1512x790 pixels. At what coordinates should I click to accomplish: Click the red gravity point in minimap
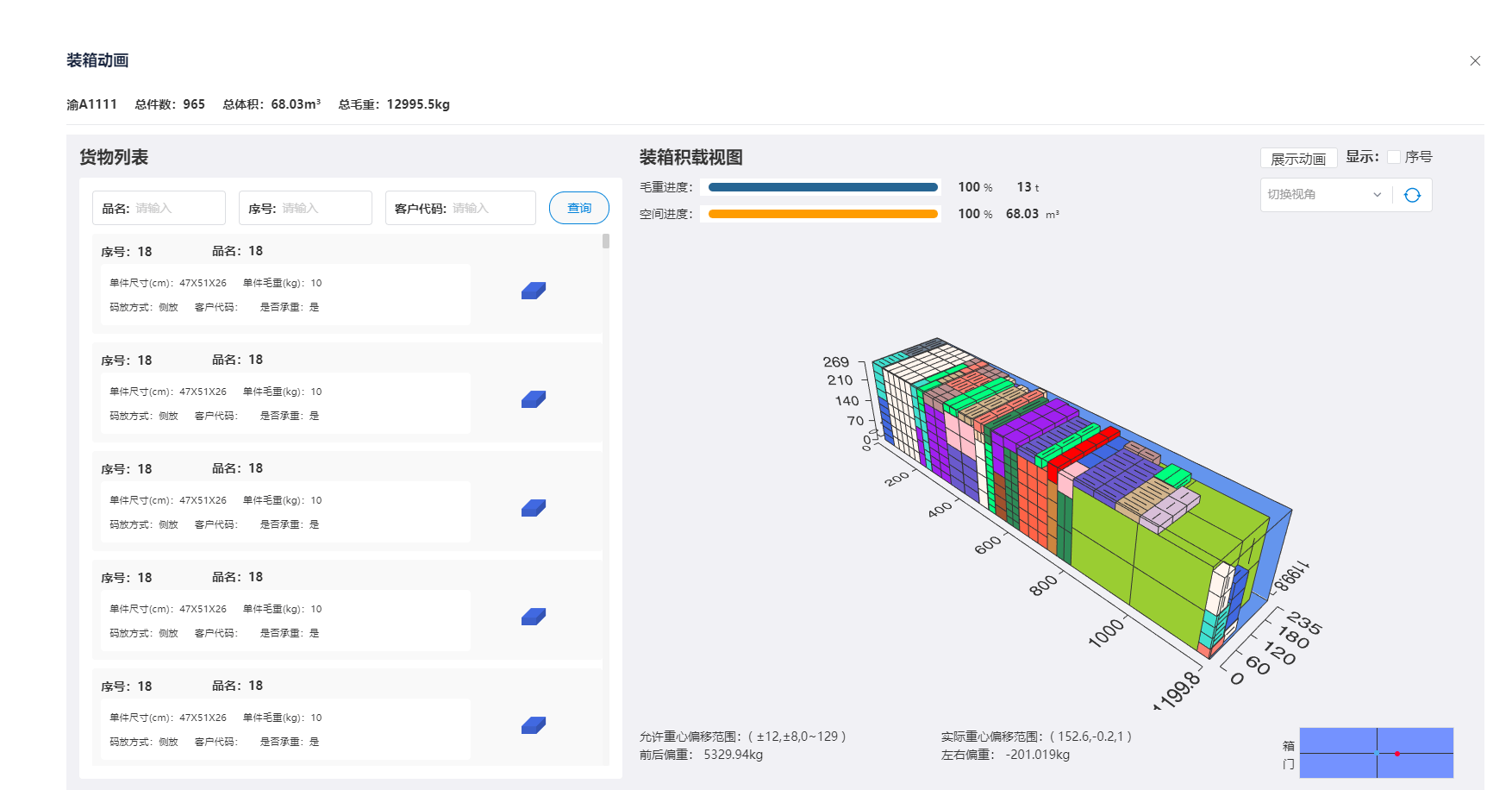1397,754
